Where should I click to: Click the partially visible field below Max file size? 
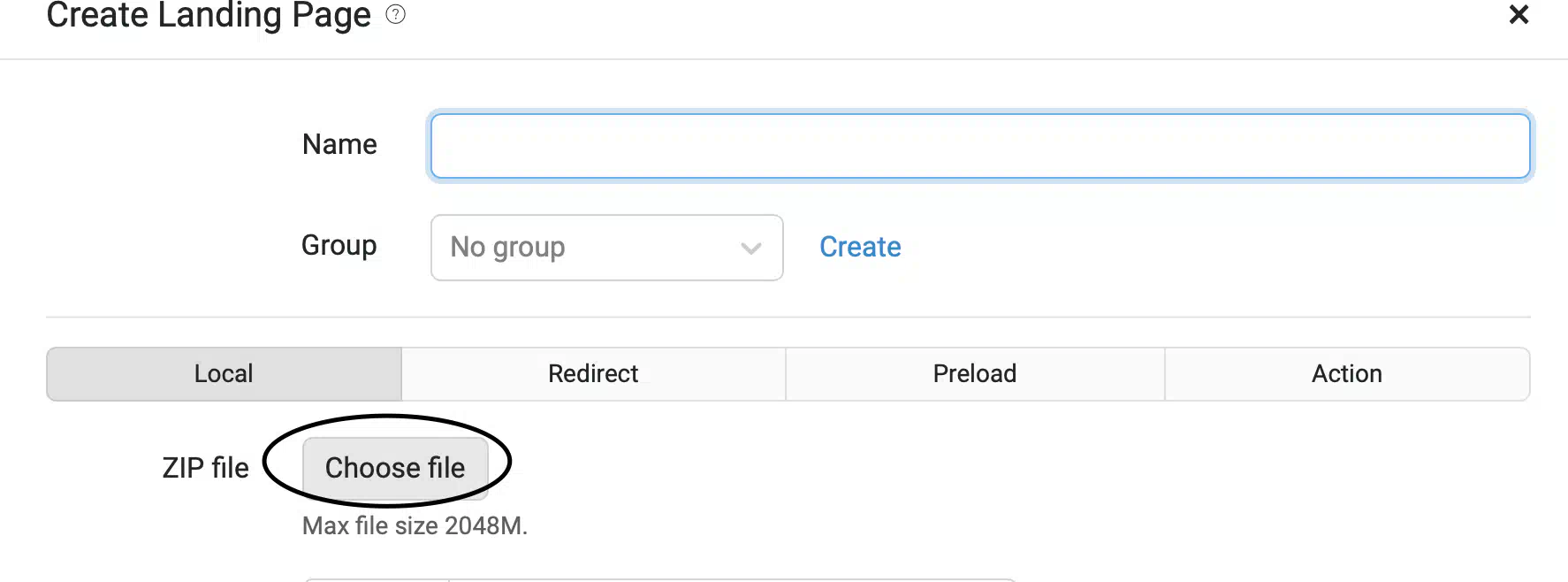659,580
